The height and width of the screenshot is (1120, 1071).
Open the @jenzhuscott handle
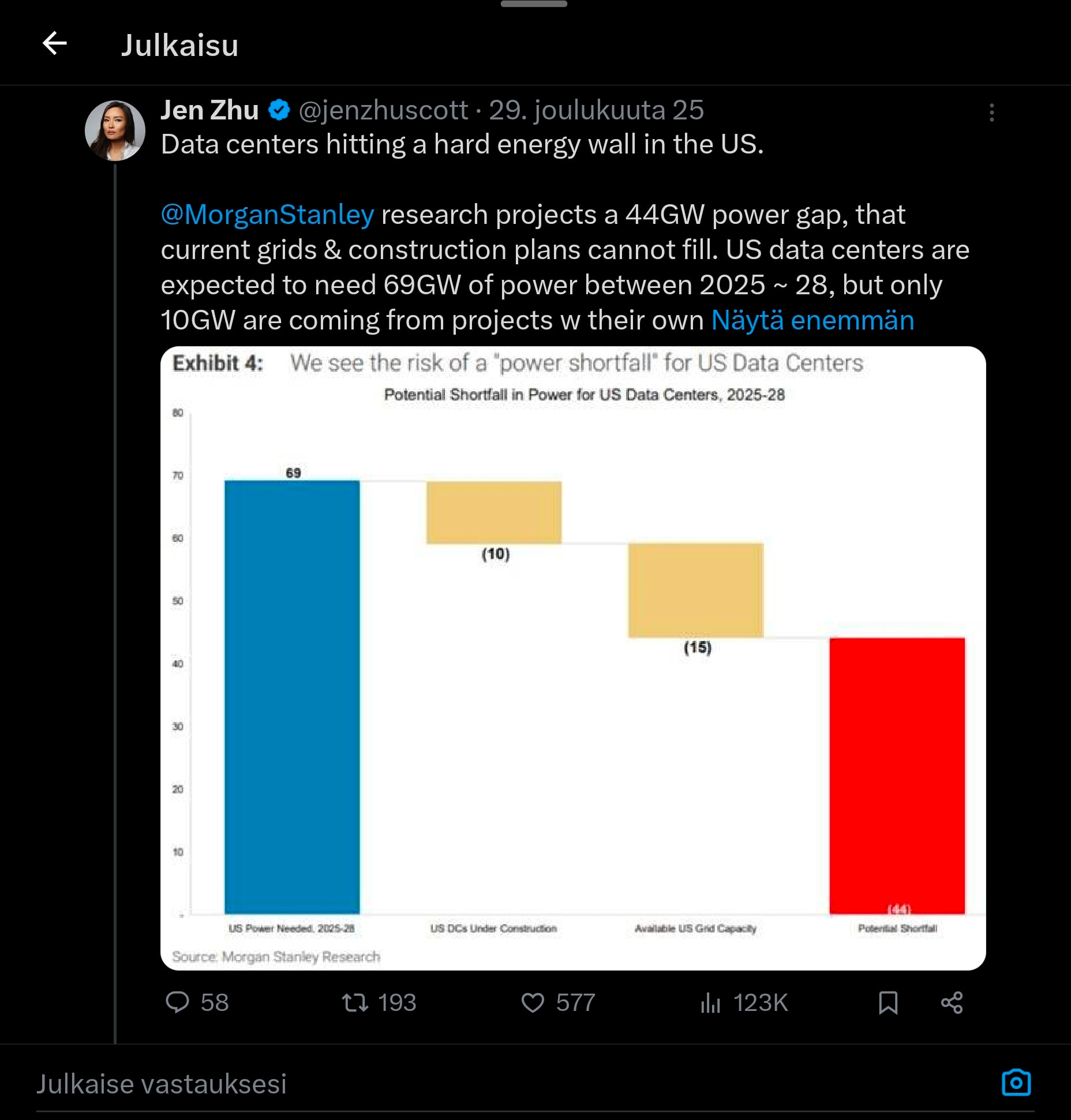pos(384,110)
